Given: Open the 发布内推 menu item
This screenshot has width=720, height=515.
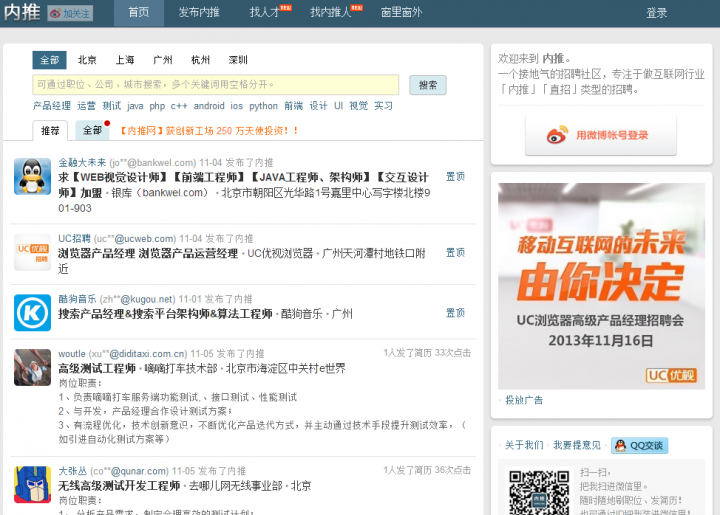Looking at the screenshot, I should 199,12.
